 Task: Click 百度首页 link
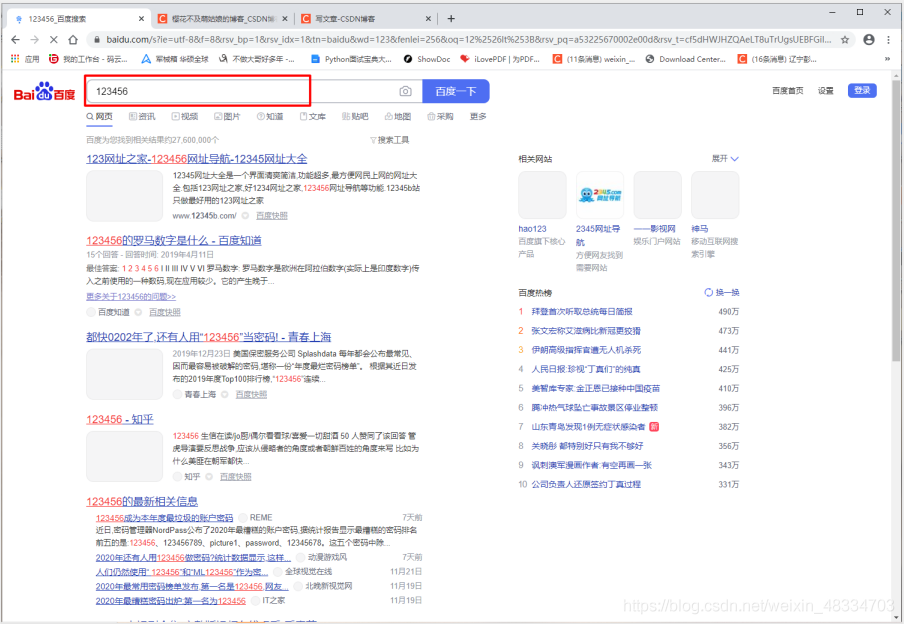[x=788, y=91]
